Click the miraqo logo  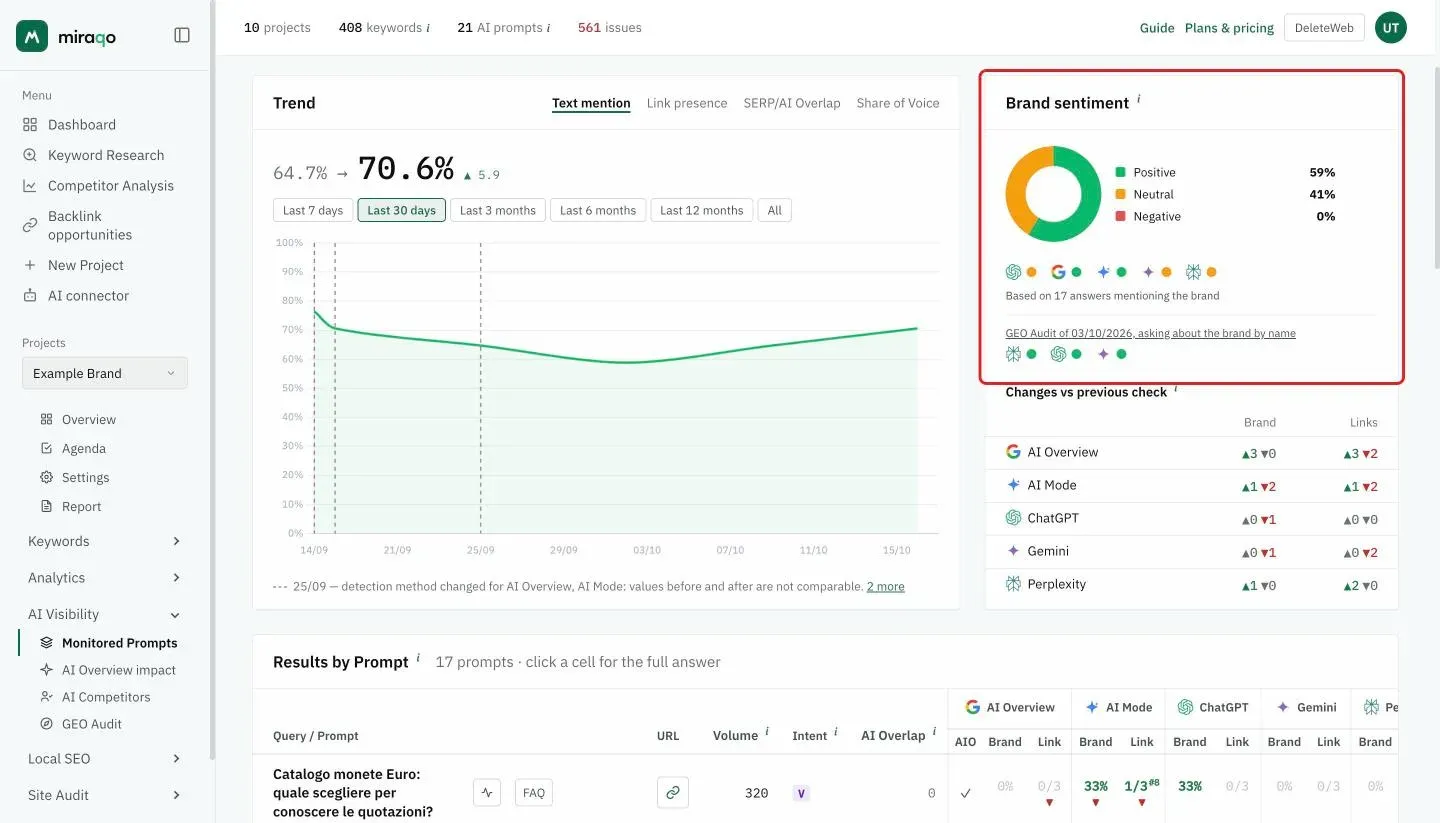66,36
